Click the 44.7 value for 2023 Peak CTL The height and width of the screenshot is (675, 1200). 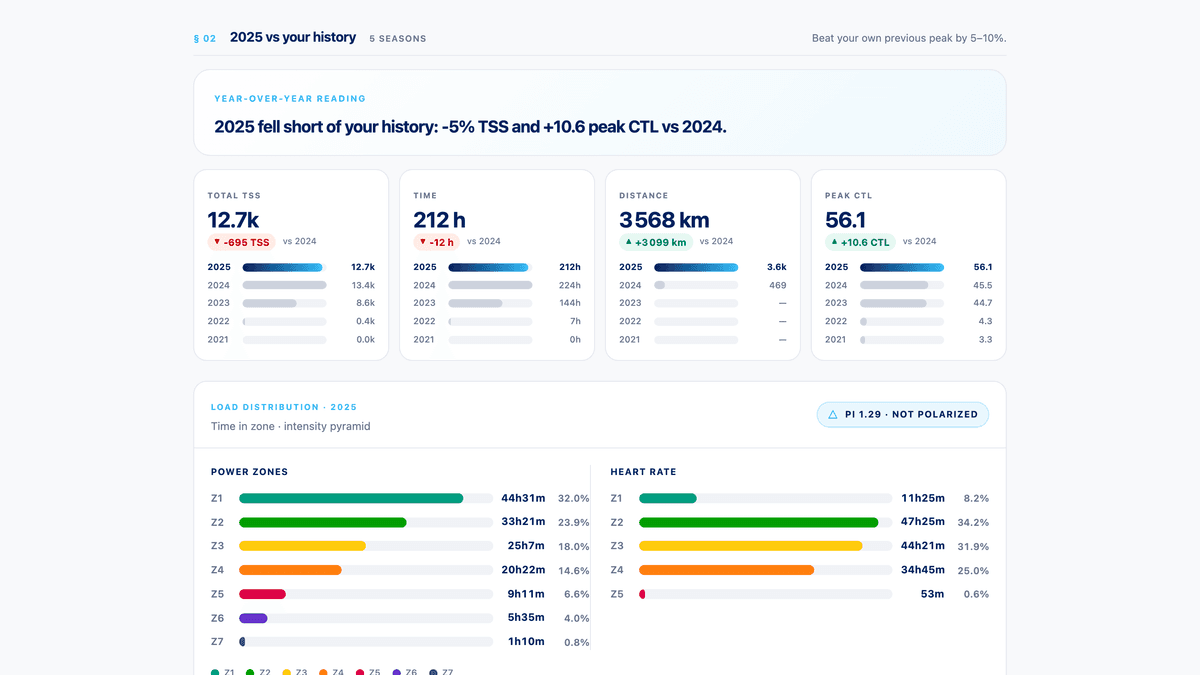tap(983, 303)
